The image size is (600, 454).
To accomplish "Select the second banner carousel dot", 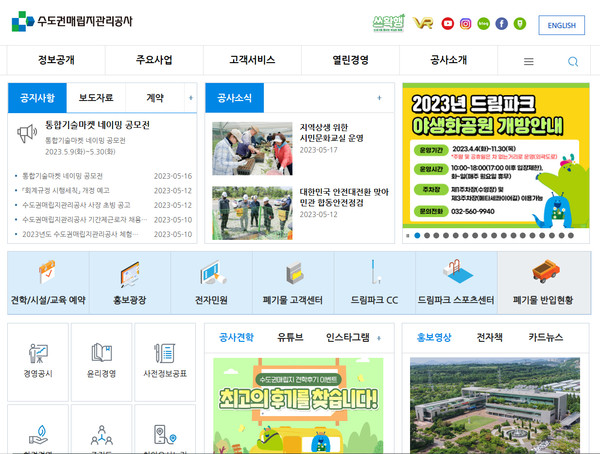I will point(427,235).
